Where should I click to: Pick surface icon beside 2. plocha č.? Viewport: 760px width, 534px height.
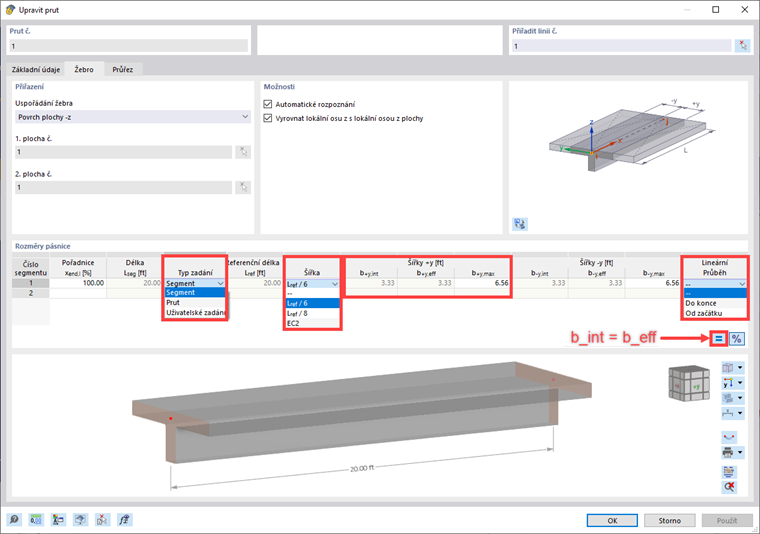point(243,188)
